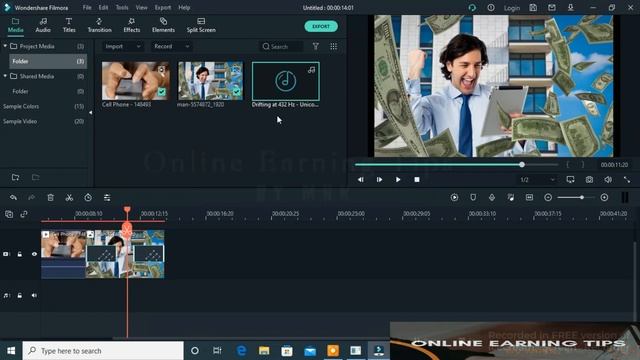Image resolution: width=640 pixels, height=360 pixels.
Task: Toggle the audio track lock icon
Action: 20,295
